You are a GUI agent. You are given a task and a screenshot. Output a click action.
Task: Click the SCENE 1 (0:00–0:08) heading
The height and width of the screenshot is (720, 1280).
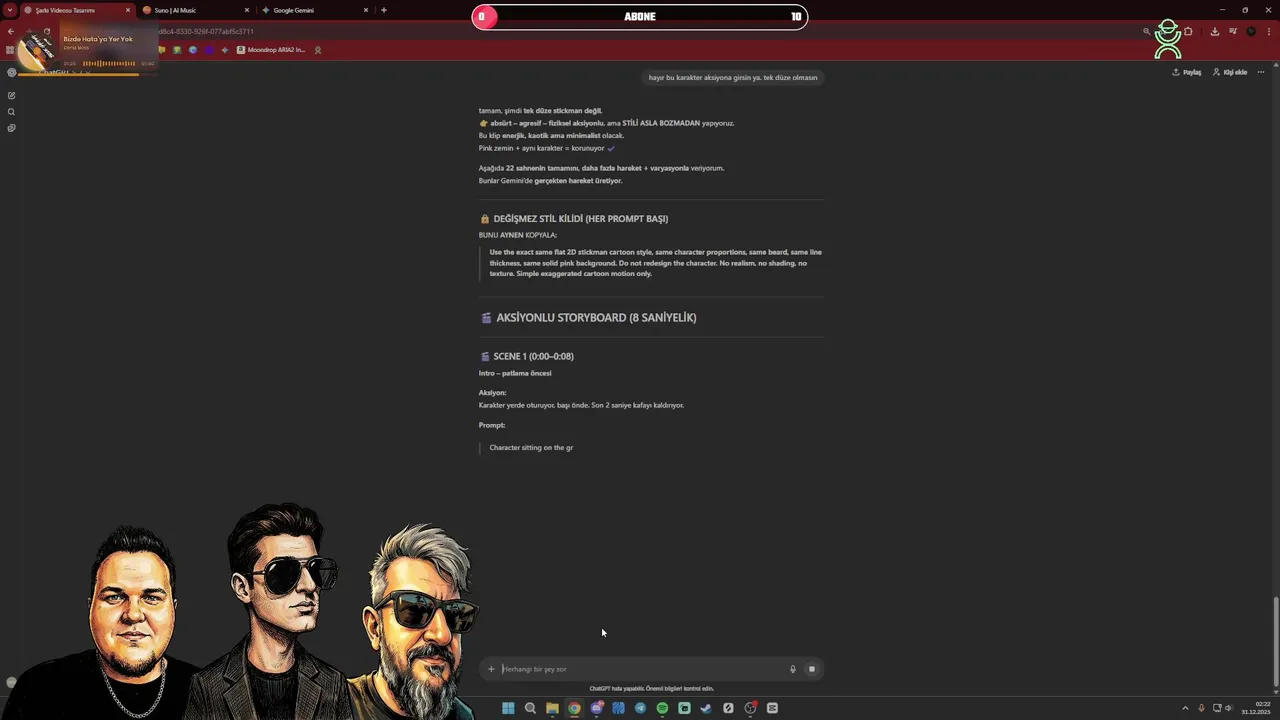526,356
